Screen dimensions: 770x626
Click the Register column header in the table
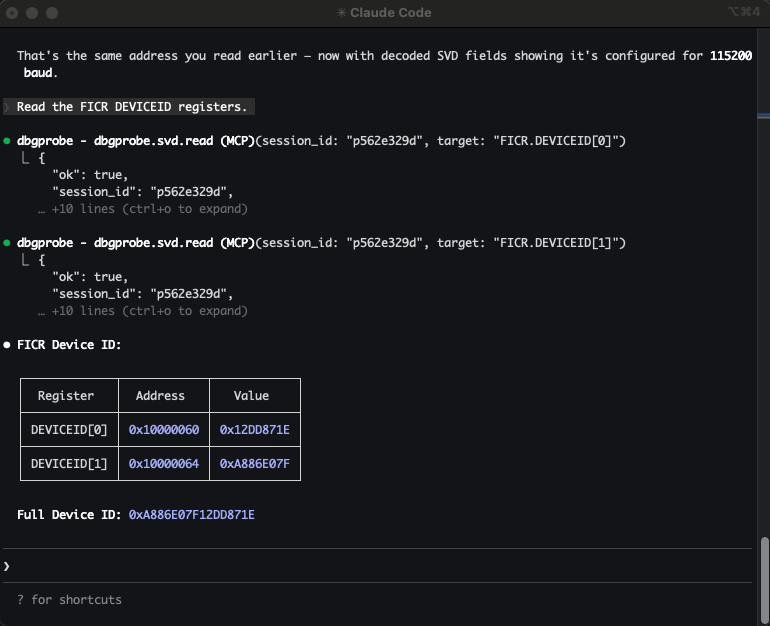(66, 396)
